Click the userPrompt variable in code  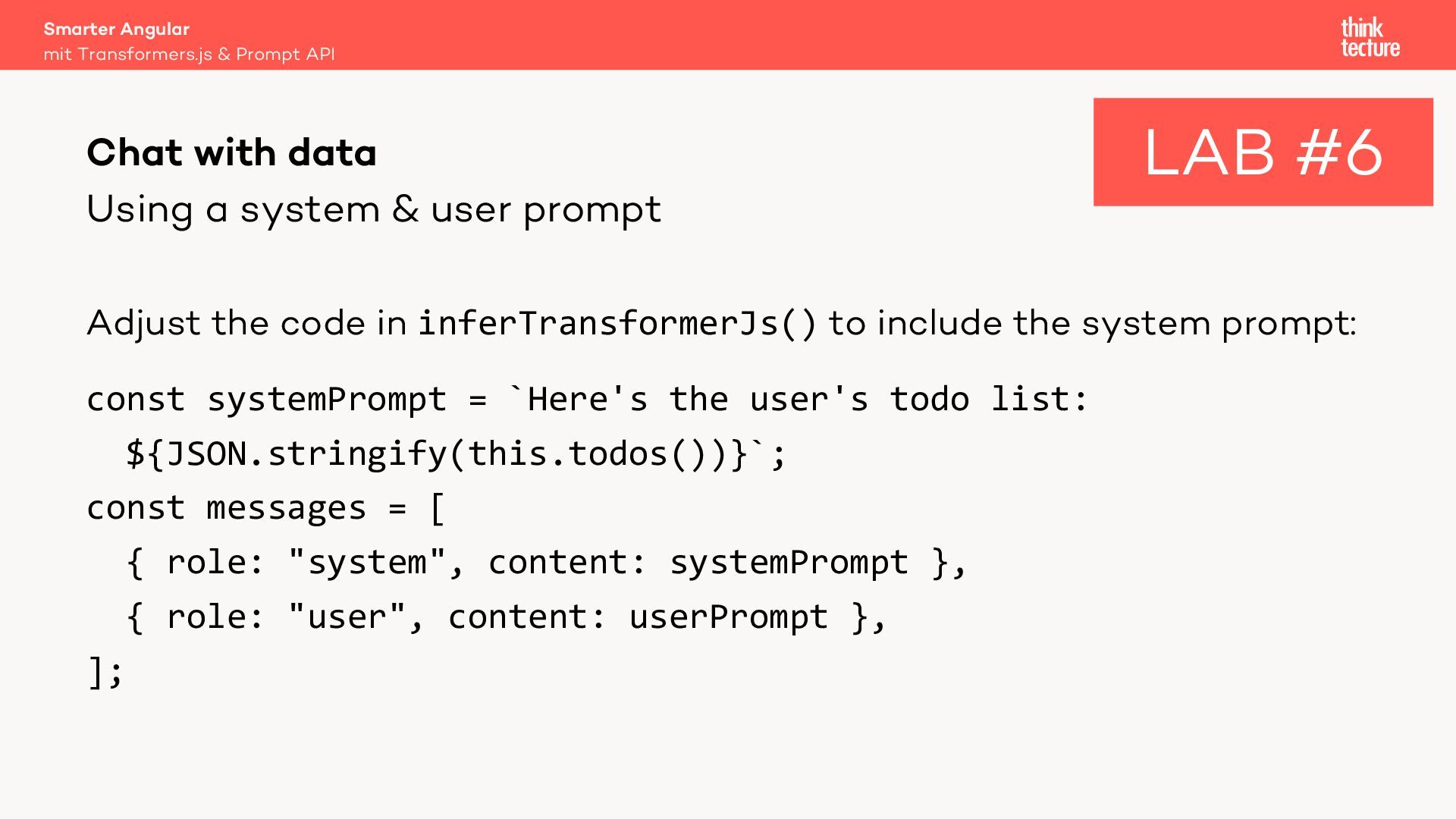point(728,617)
